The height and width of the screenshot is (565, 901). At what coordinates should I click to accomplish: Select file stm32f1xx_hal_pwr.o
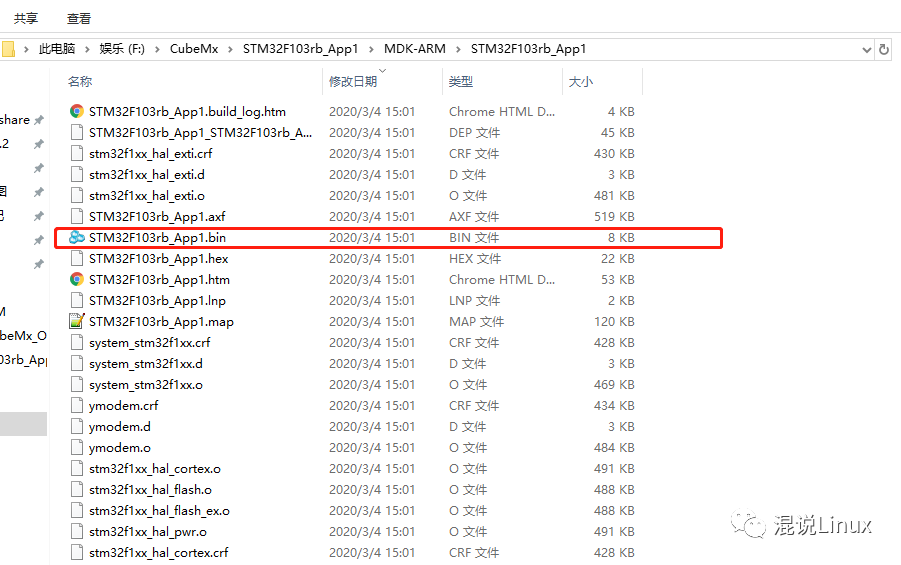[x=148, y=532]
